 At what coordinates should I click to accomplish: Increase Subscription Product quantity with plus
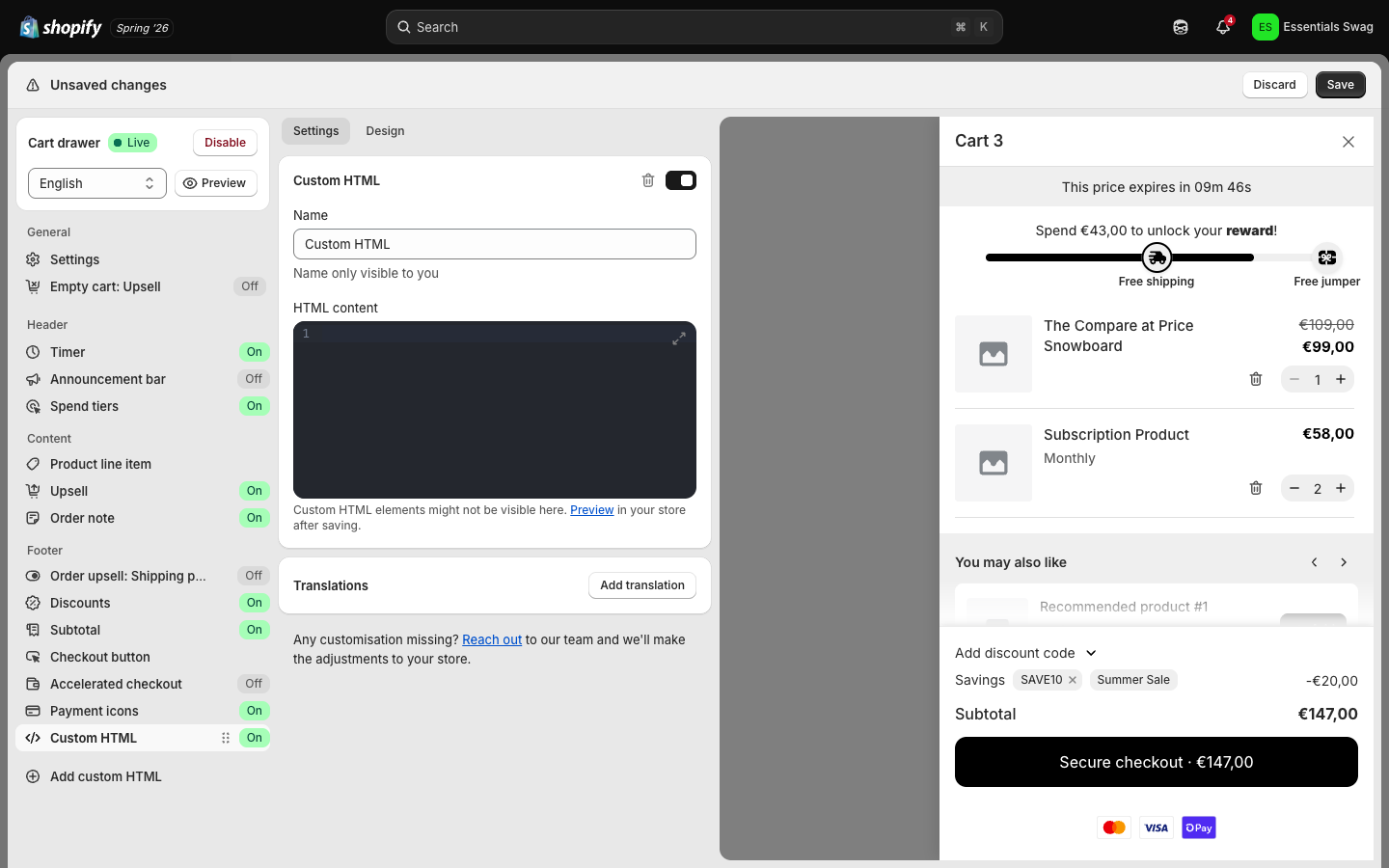click(x=1341, y=488)
